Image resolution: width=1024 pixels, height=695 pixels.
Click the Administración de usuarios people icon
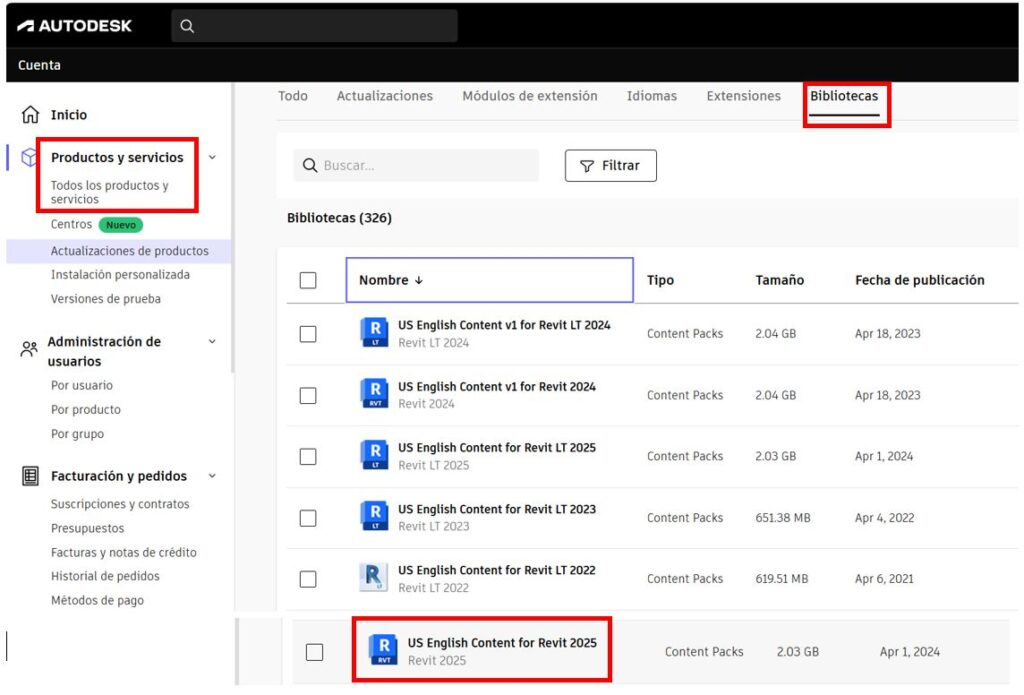click(x=29, y=349)
